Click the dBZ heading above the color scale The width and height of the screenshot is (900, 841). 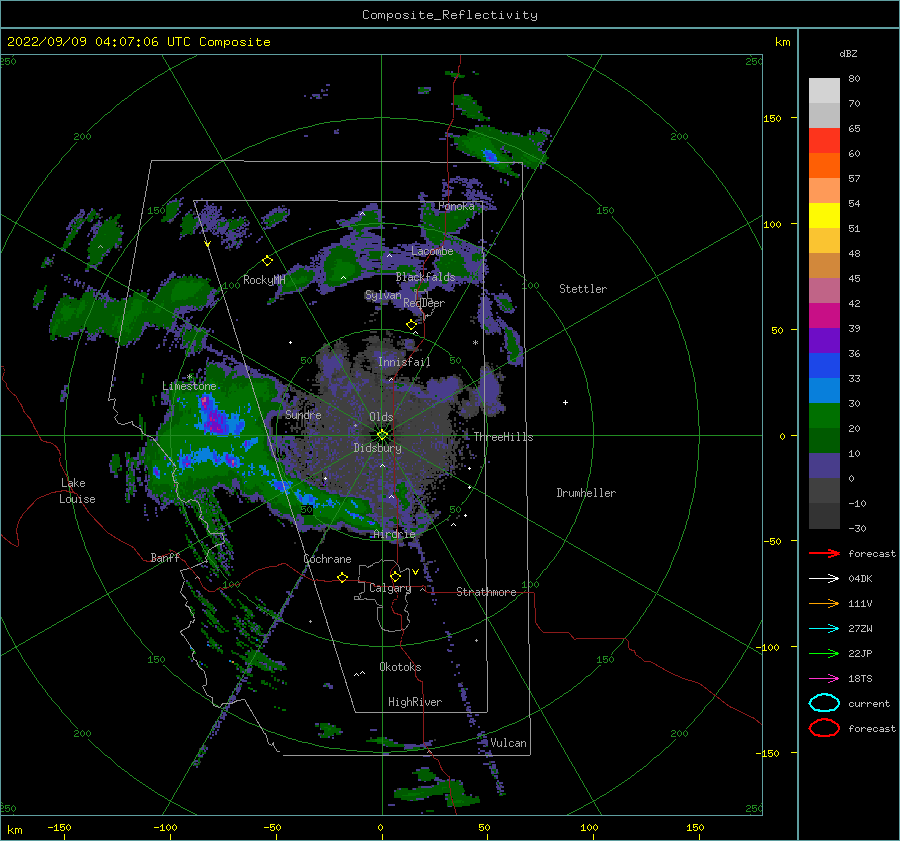[x=848, y=53]
